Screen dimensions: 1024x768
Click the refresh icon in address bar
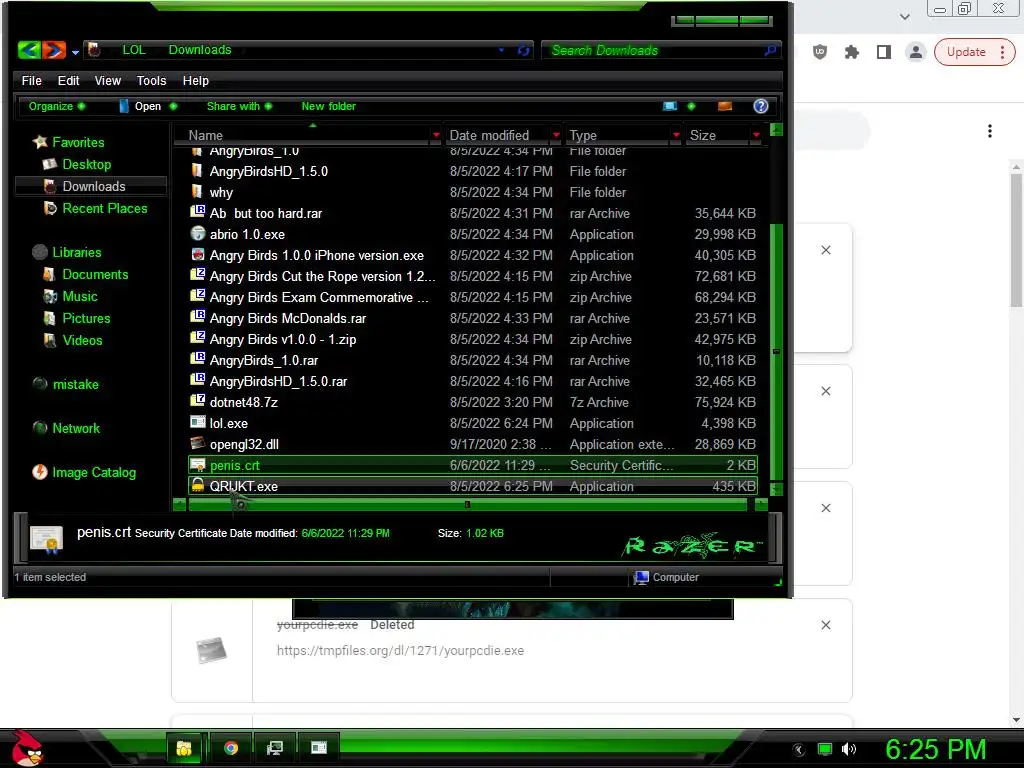tap(524, 50)
